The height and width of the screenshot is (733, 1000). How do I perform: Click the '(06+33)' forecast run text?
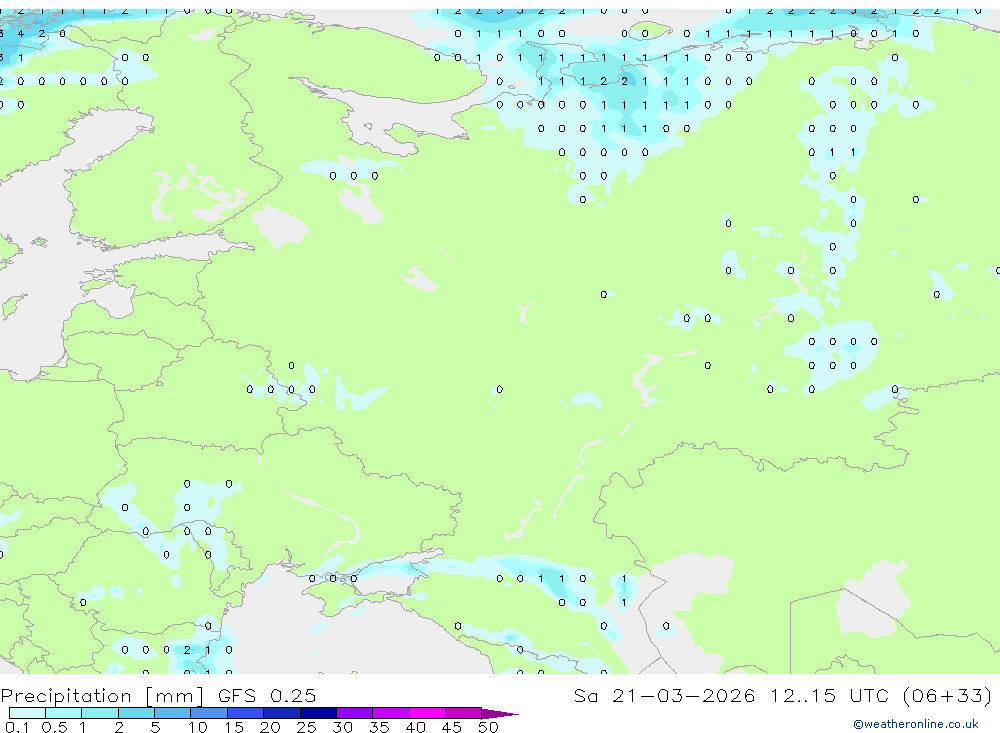click(x=948, y=695)
